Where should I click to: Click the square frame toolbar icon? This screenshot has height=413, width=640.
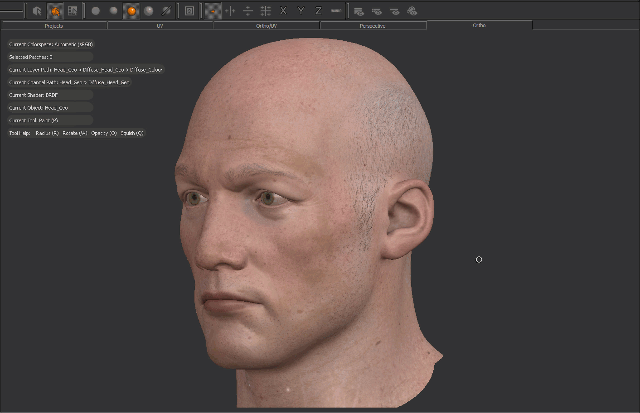[189, 10]
